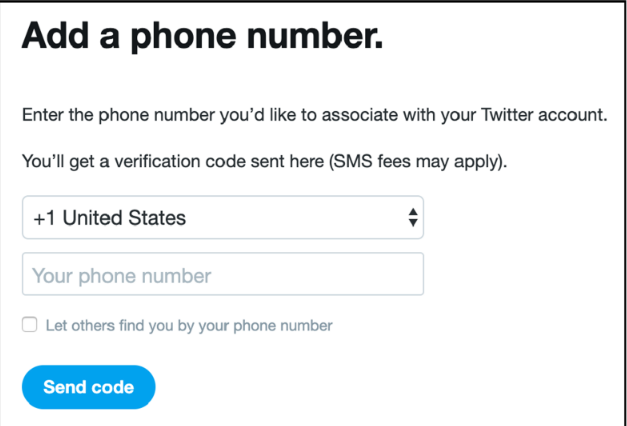Expand country code list via upward triangle
Screen dimensions: 627x426
(x=413, y=212)
